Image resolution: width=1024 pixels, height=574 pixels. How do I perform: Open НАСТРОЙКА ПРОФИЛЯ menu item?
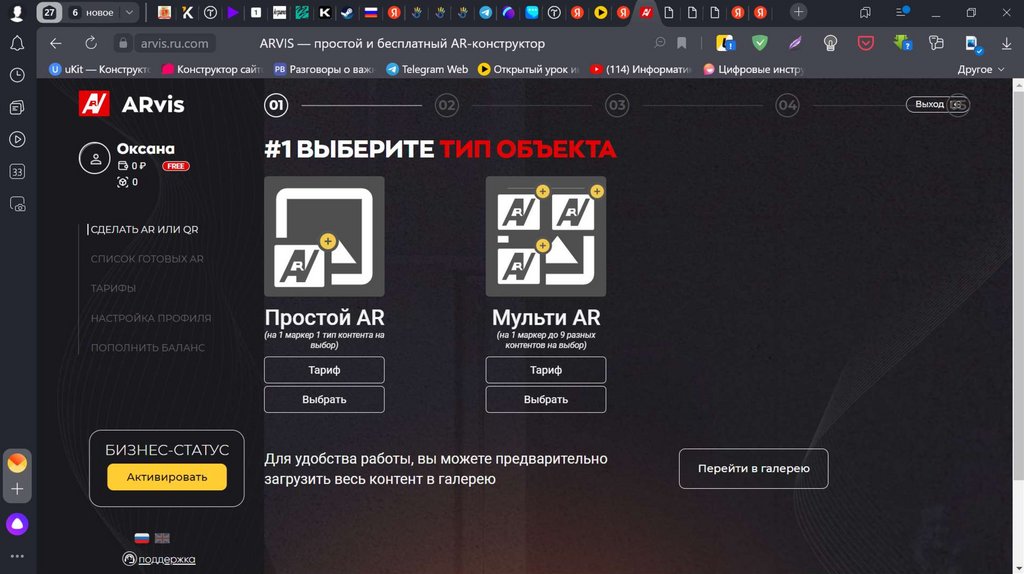click(x=151, y=318)
